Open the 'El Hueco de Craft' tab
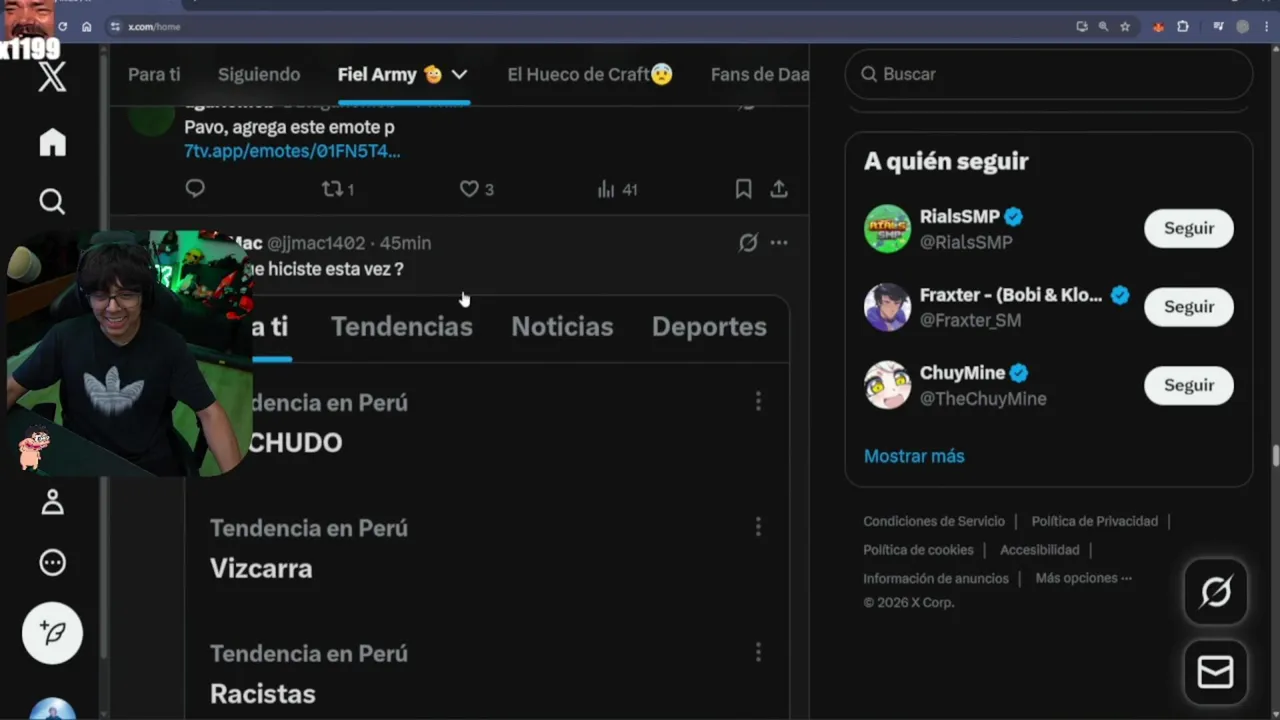This screenshot has width=1280, height=720. [590, 74]
